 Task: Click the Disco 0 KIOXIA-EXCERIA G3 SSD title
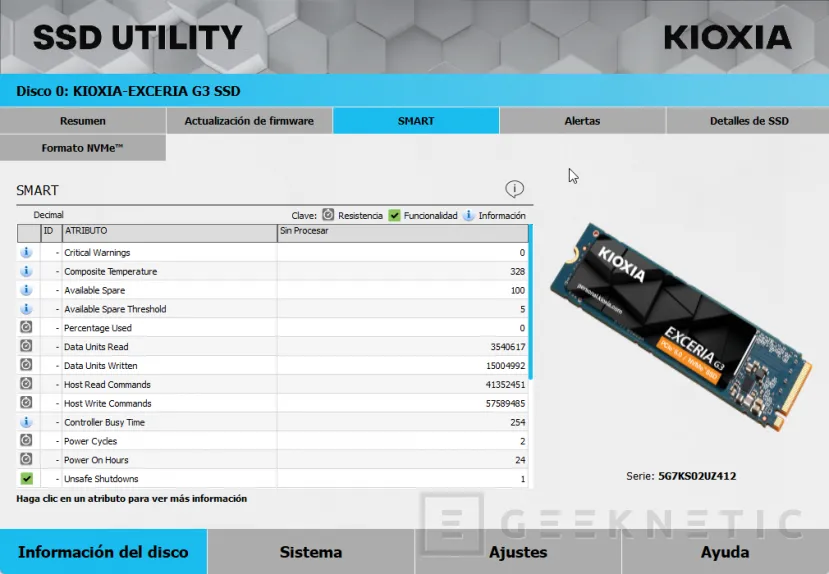(x=128, y=91)
